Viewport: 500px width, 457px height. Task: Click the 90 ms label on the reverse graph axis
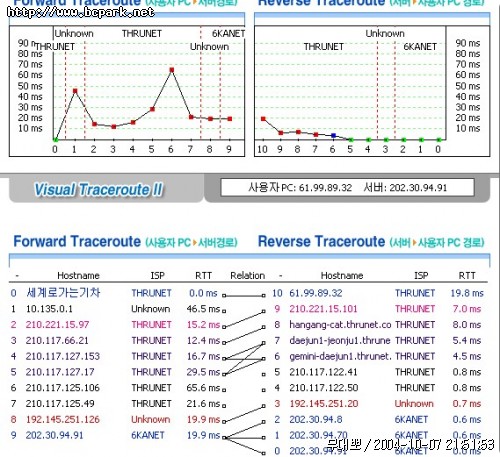pos(468,43)
